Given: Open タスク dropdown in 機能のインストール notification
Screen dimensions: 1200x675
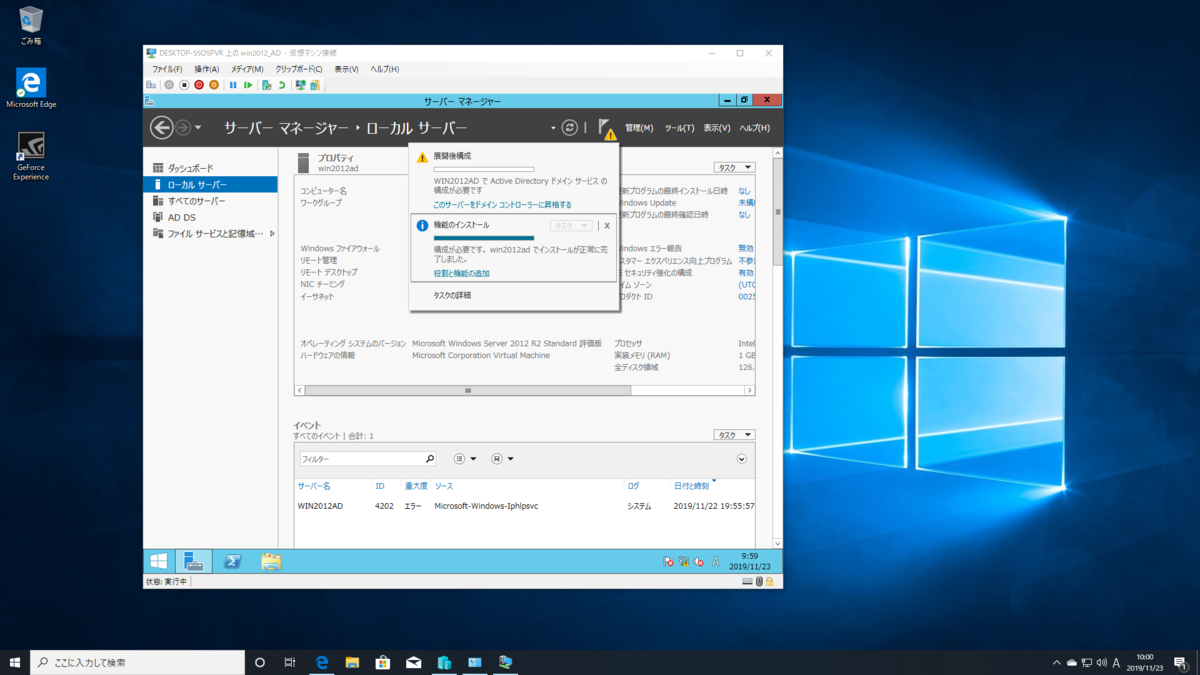Looking at the screenshot, I should (x=571, y=226).
